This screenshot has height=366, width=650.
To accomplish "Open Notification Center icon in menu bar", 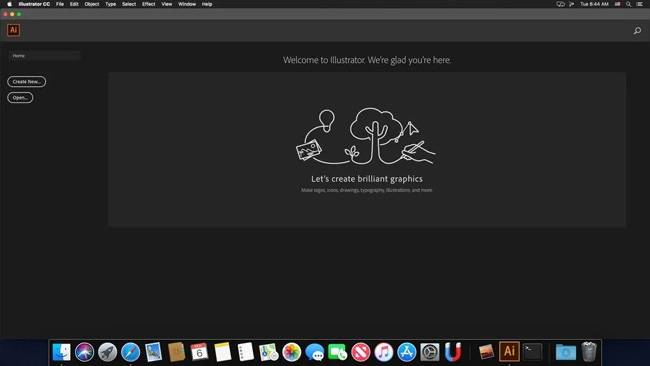I will pyautogui.click(x=640, y=4).
